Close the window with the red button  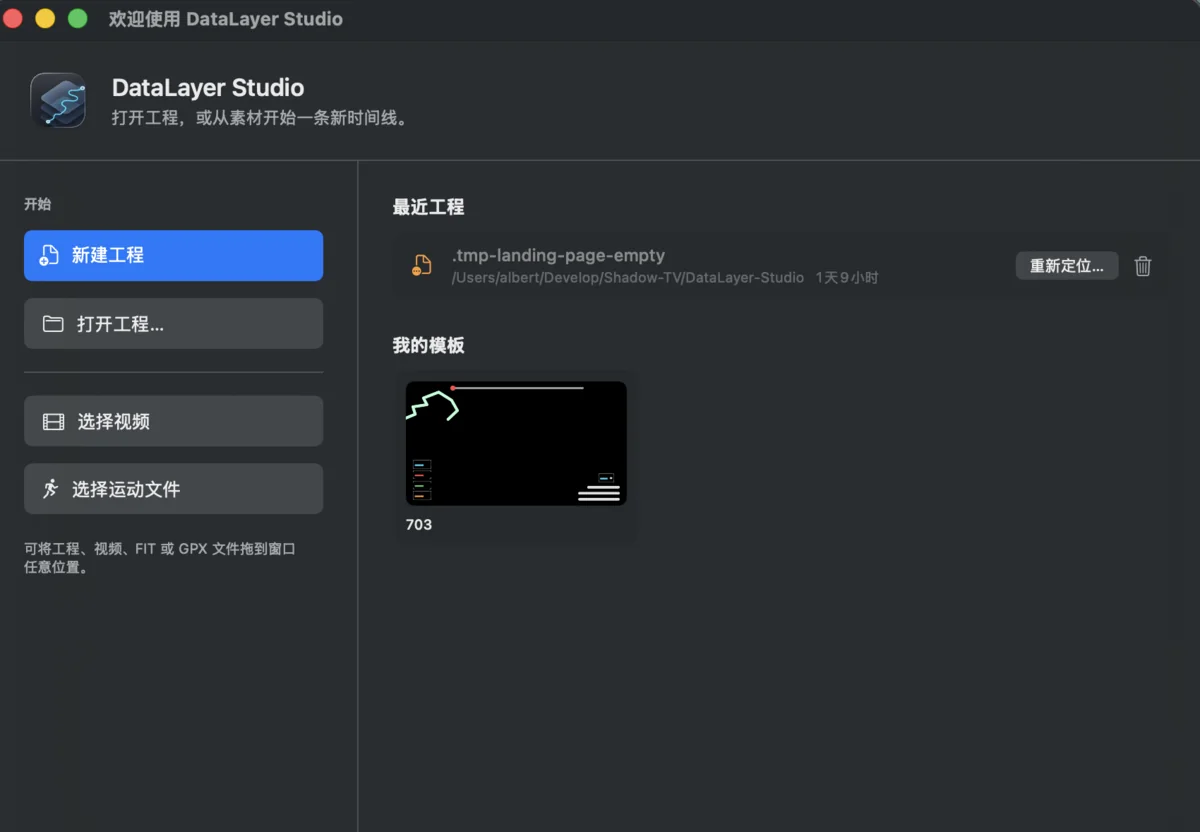[x=13, y=18]
